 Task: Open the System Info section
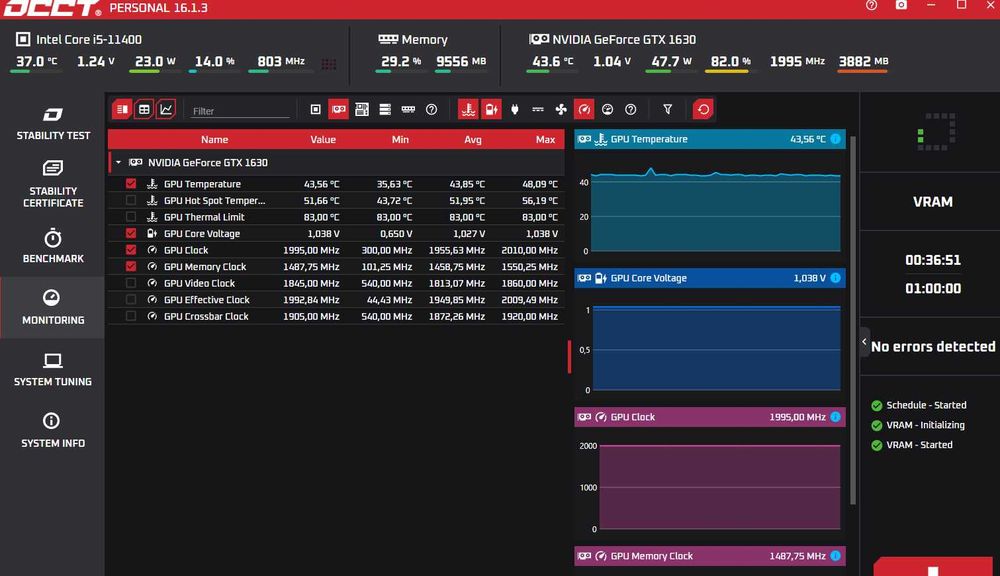pos(53,431)
